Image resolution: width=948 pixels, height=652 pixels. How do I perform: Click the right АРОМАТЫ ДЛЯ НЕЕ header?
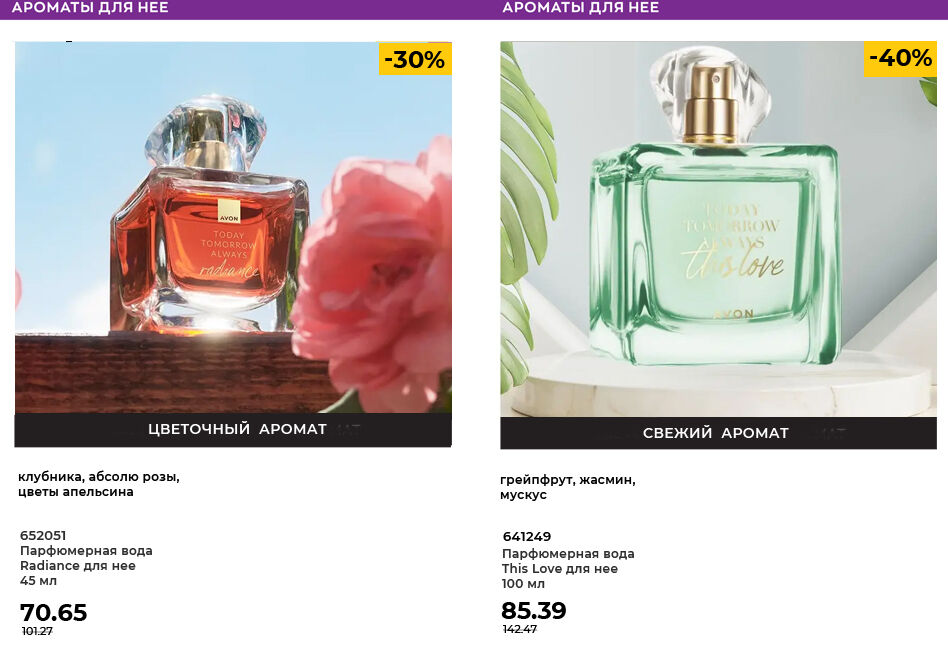pos(580,8)
